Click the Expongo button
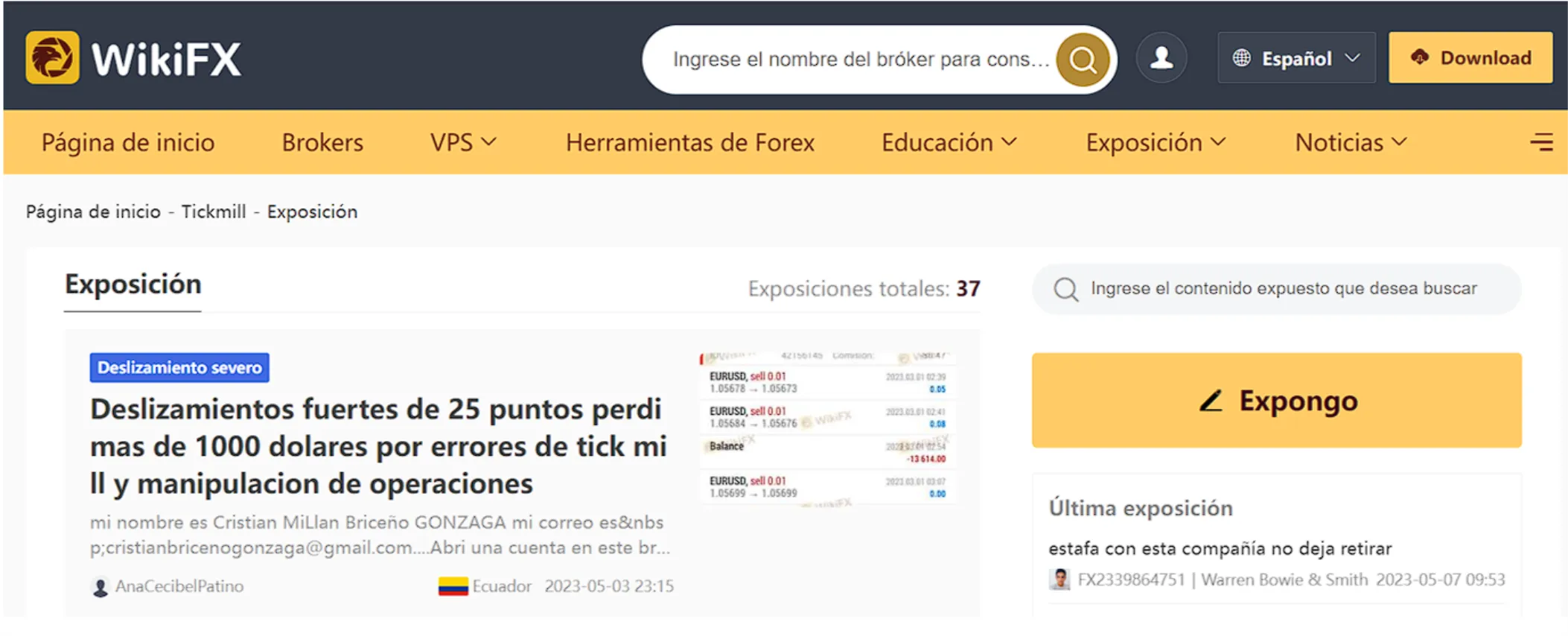The height and width of the screenshot is (636, 1568). [1276, 401]
